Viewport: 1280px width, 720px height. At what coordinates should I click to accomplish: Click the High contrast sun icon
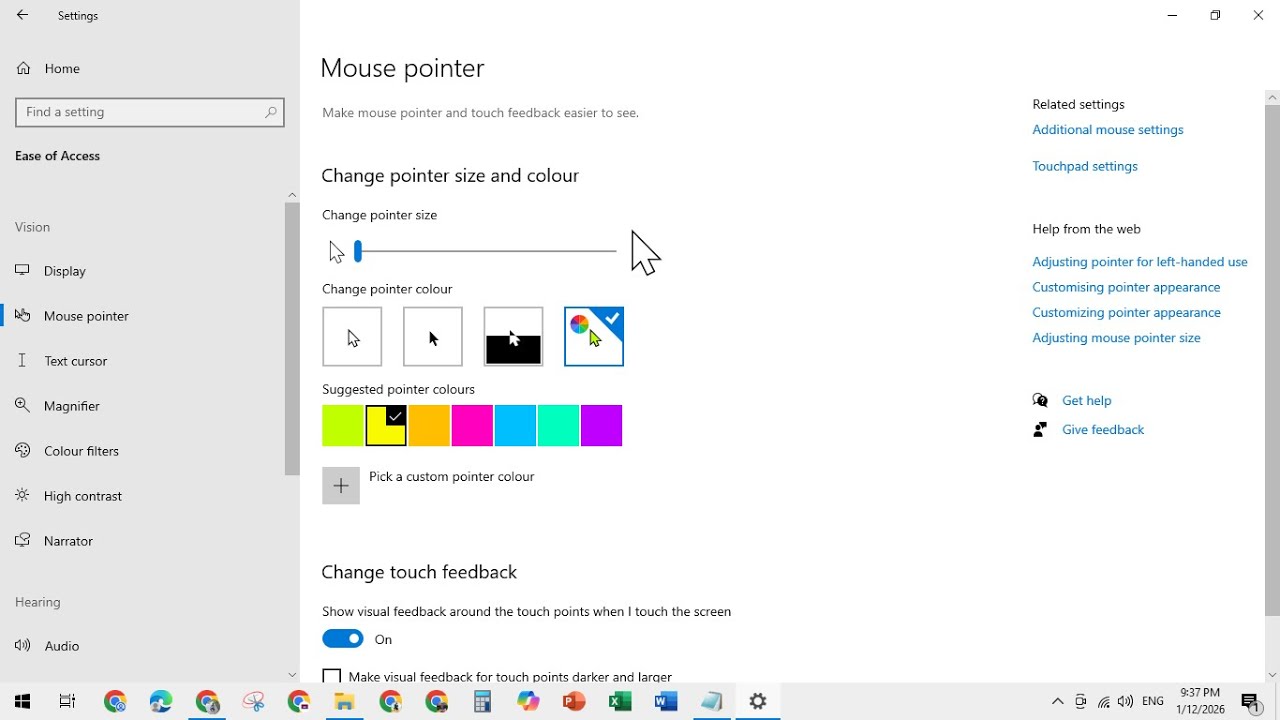[x=22, y=496]
